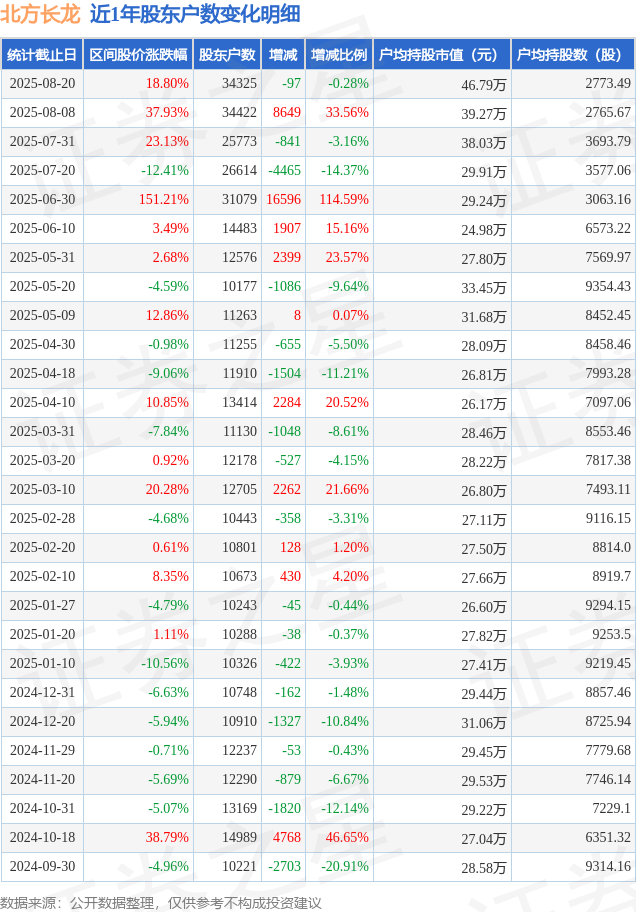
Task: Click the 户均持股市值（元） header
Action: pyautogui.click(x=442, y=55)
